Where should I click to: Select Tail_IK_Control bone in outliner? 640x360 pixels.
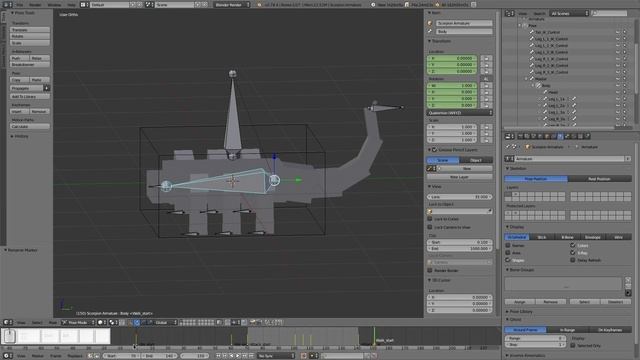coord(547,32)
